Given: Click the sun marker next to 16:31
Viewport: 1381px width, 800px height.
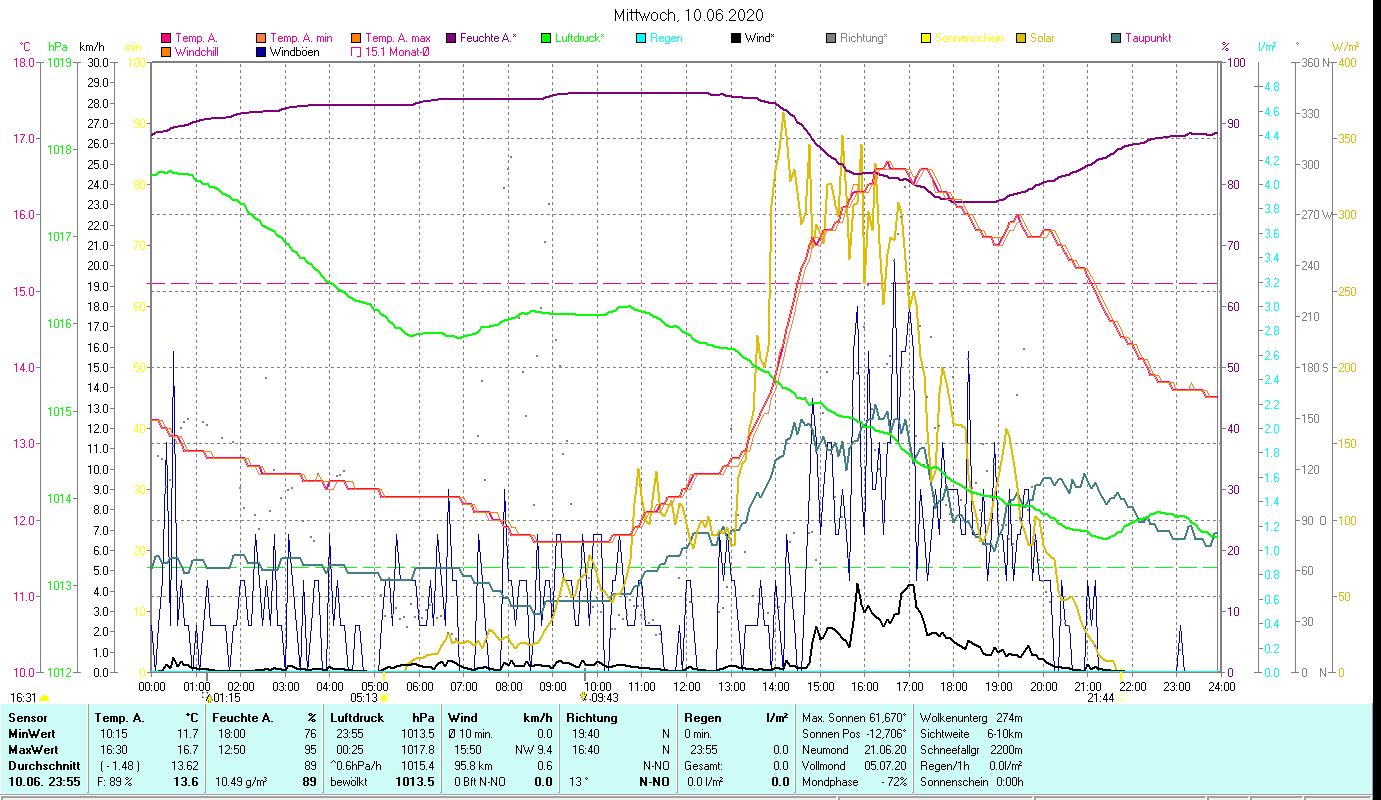Looking at the screenshot, I should coord(44,698).
